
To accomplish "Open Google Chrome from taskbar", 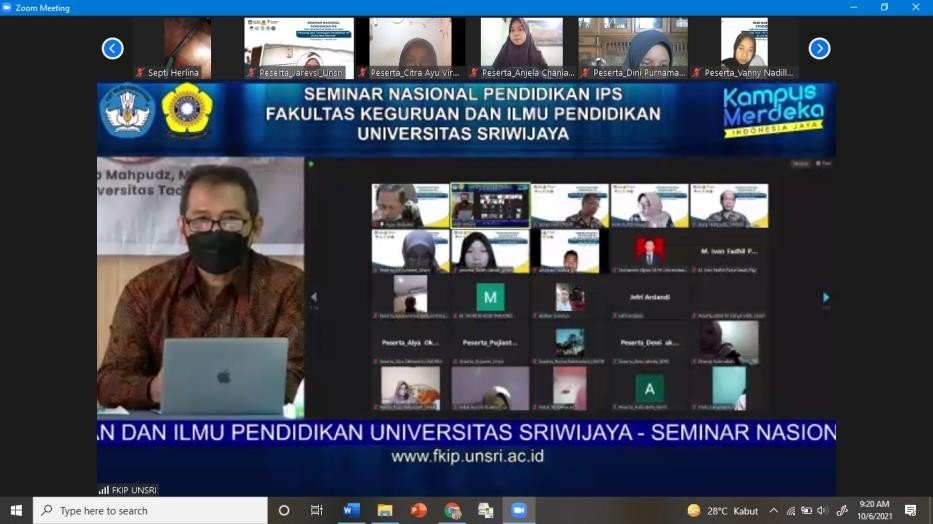I will point(452,510).
